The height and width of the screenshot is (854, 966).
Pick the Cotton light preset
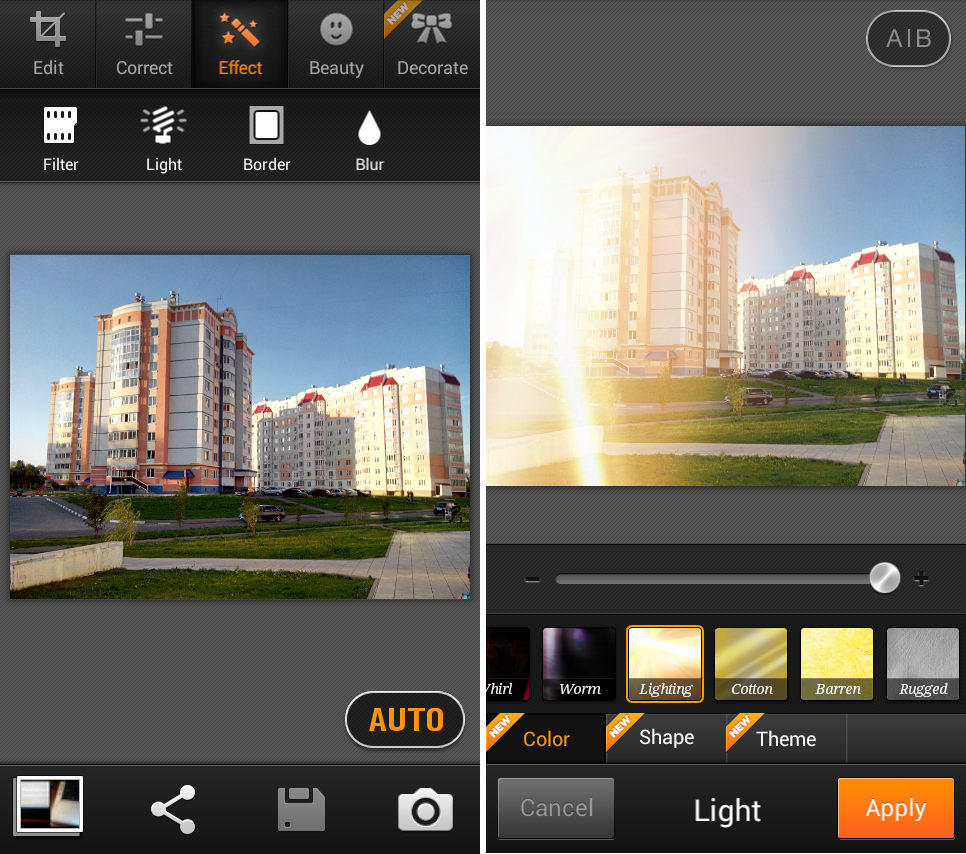point(751,664)
